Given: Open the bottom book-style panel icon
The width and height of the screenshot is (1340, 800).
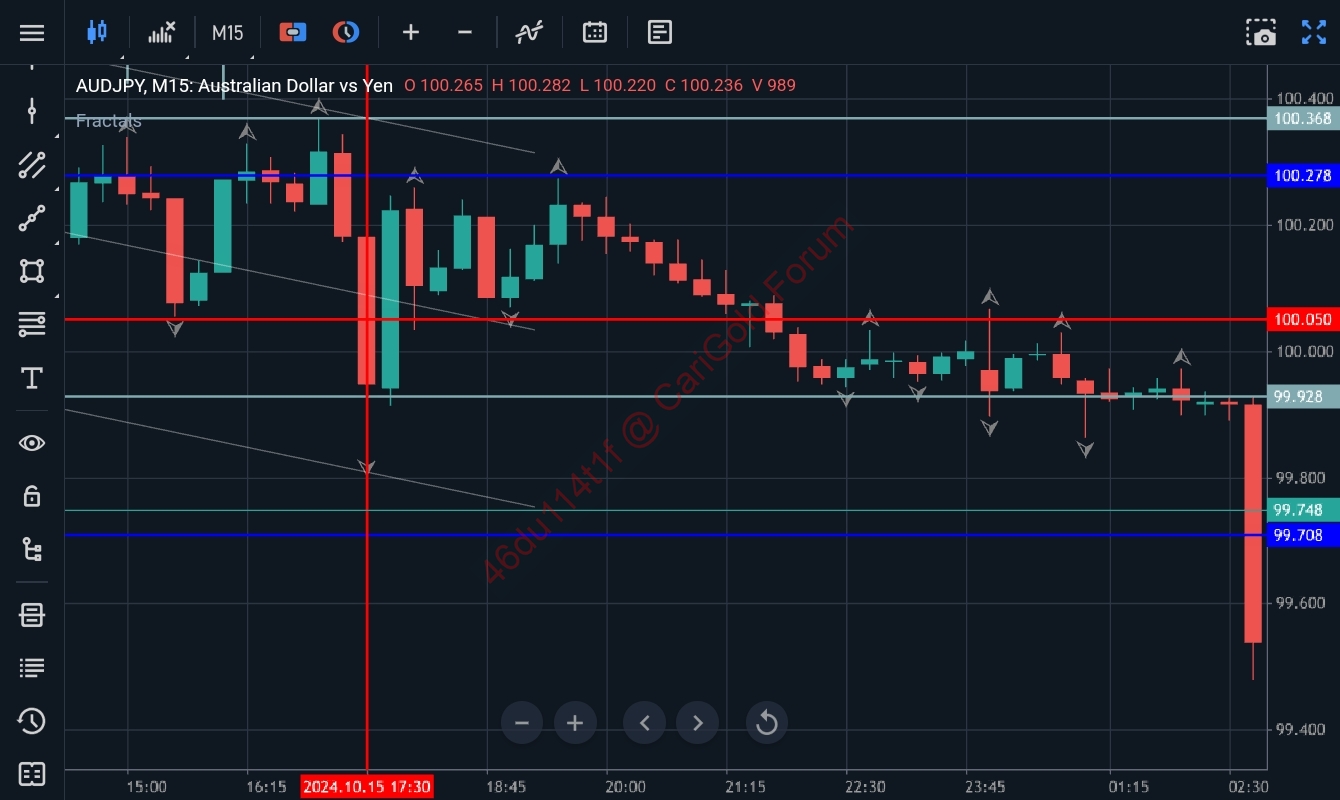Looking at the screenshot, I should coord(32,774).
